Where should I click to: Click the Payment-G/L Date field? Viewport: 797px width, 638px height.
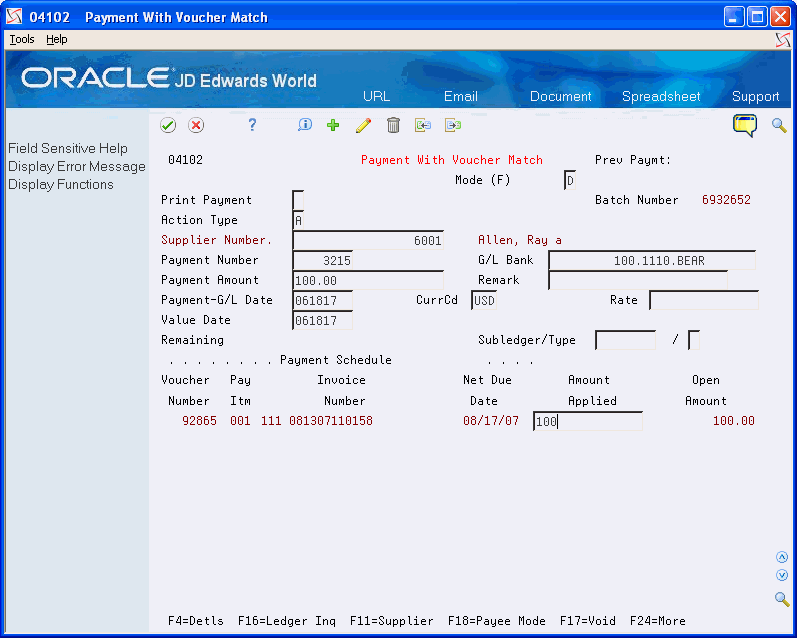coord(323,300)
